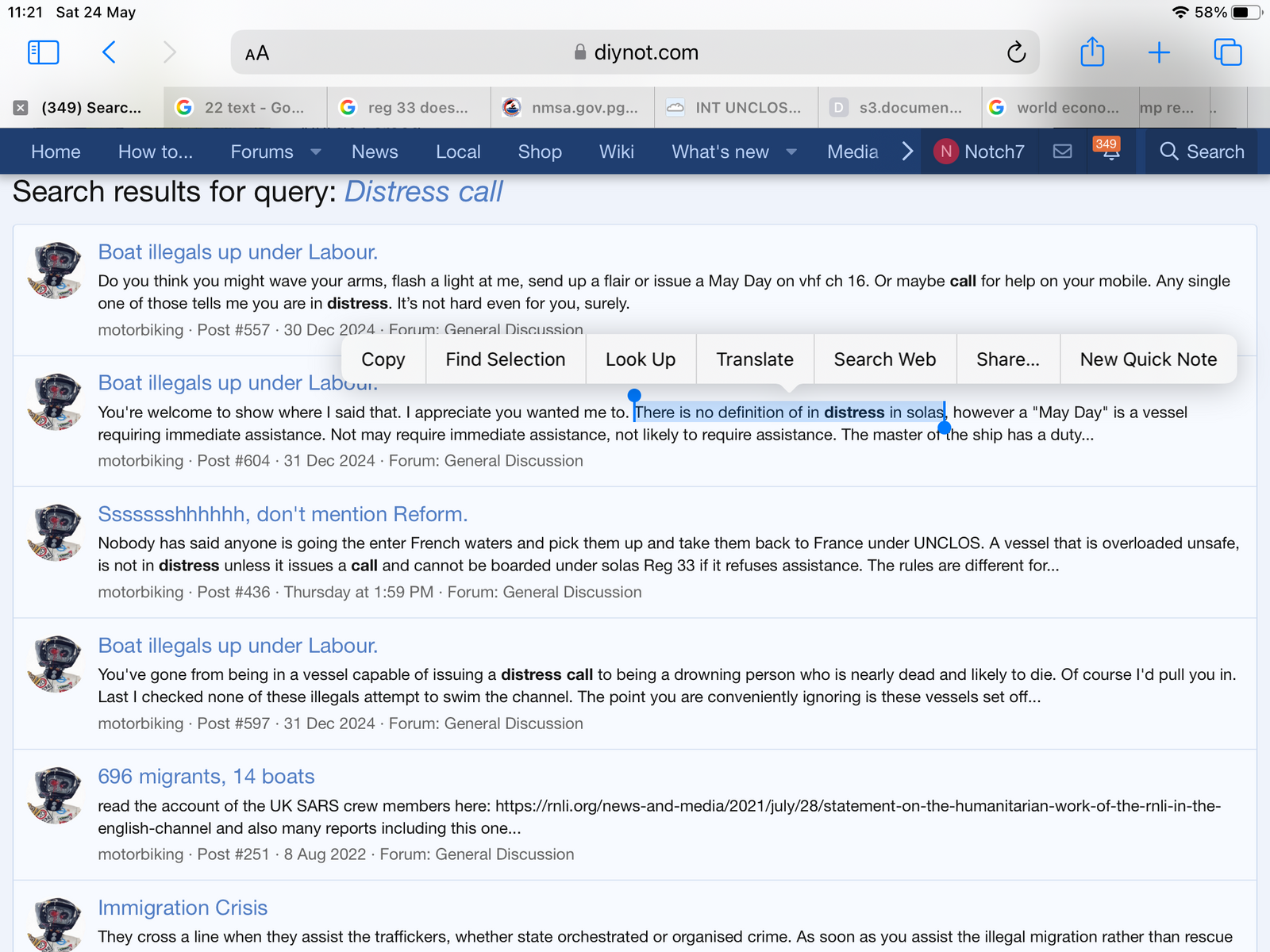Open the Notch7 user account menu
The height and width of the screenshot is (952, 1270).
pyautogui.click(x=979, y=152)
